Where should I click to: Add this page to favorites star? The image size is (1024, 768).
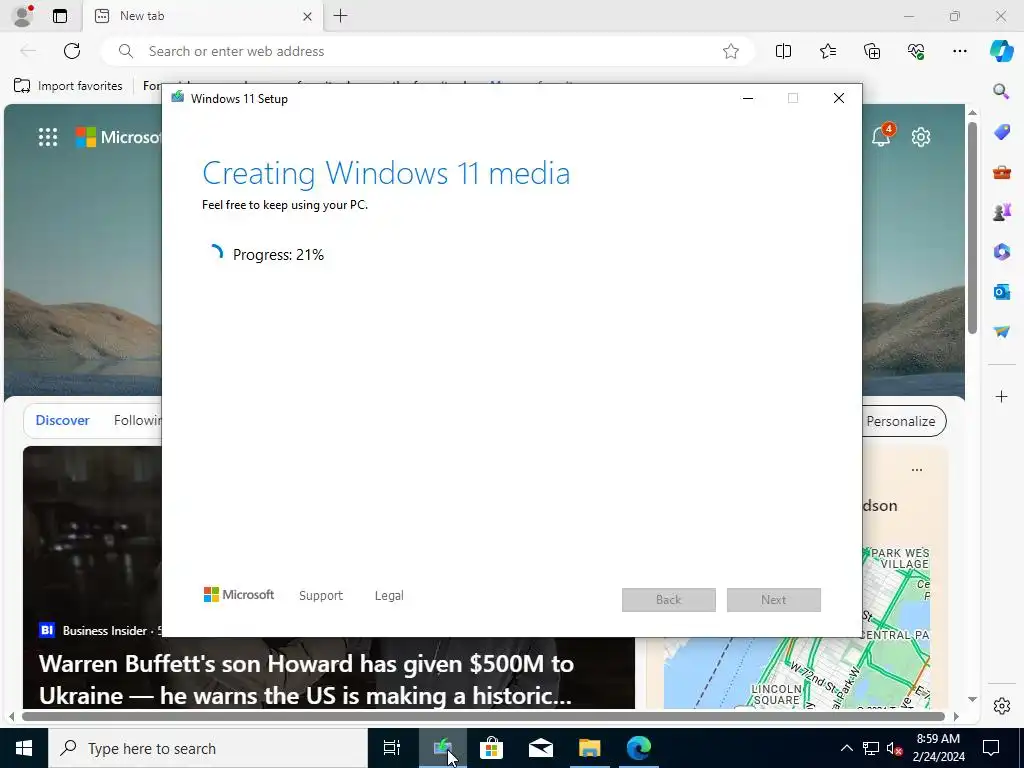tap(731, 51)
